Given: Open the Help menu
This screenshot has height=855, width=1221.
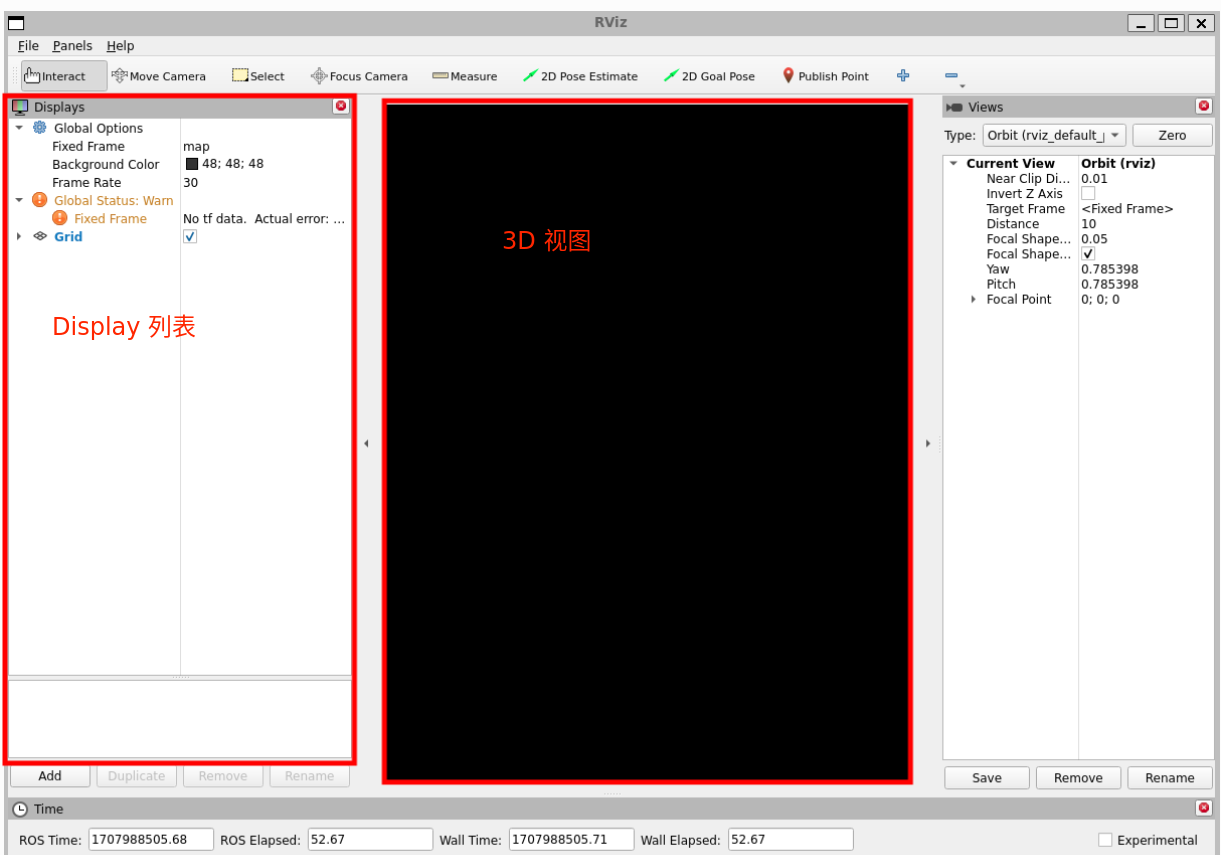Looking at the screenshot, I should click(120, 46).
